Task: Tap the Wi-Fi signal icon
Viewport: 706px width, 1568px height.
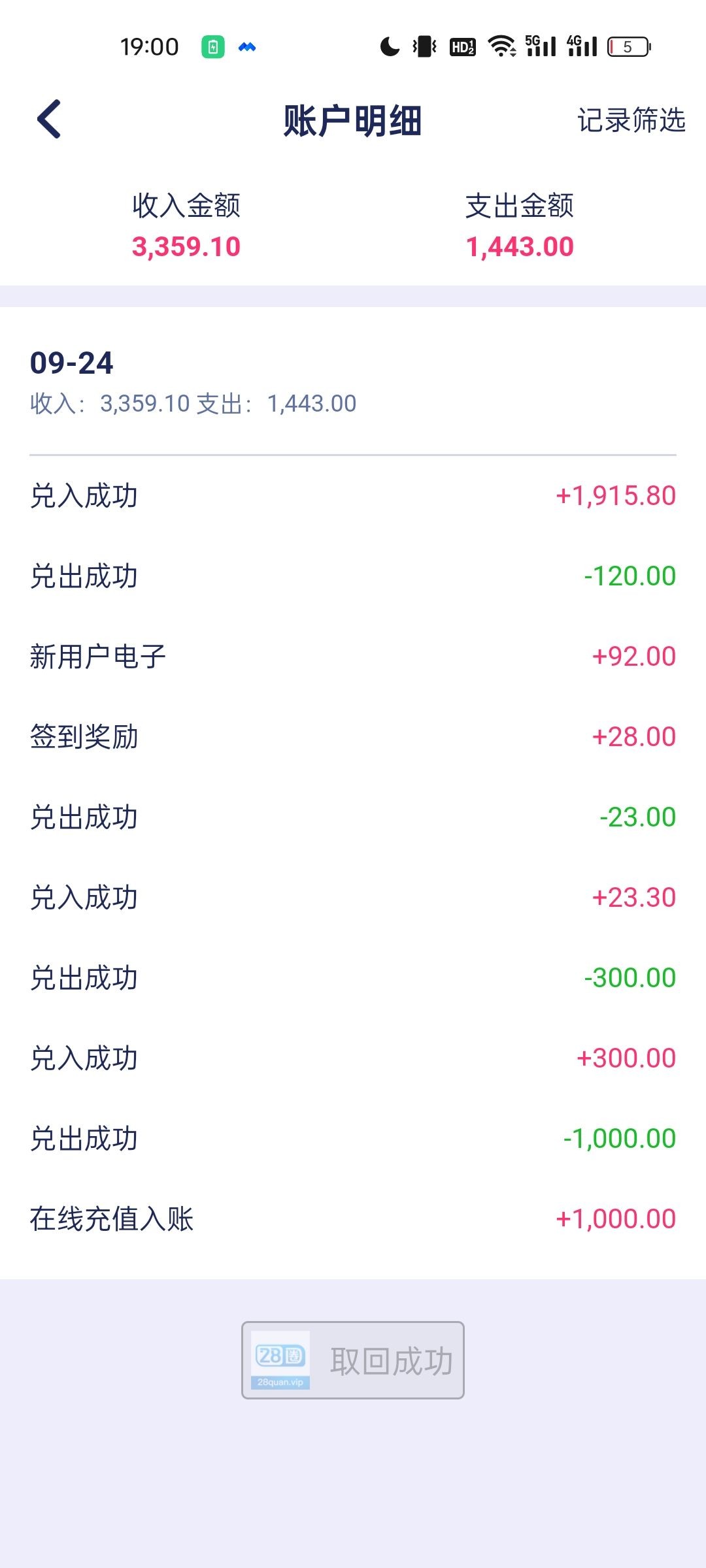Action: click(502, 47)
